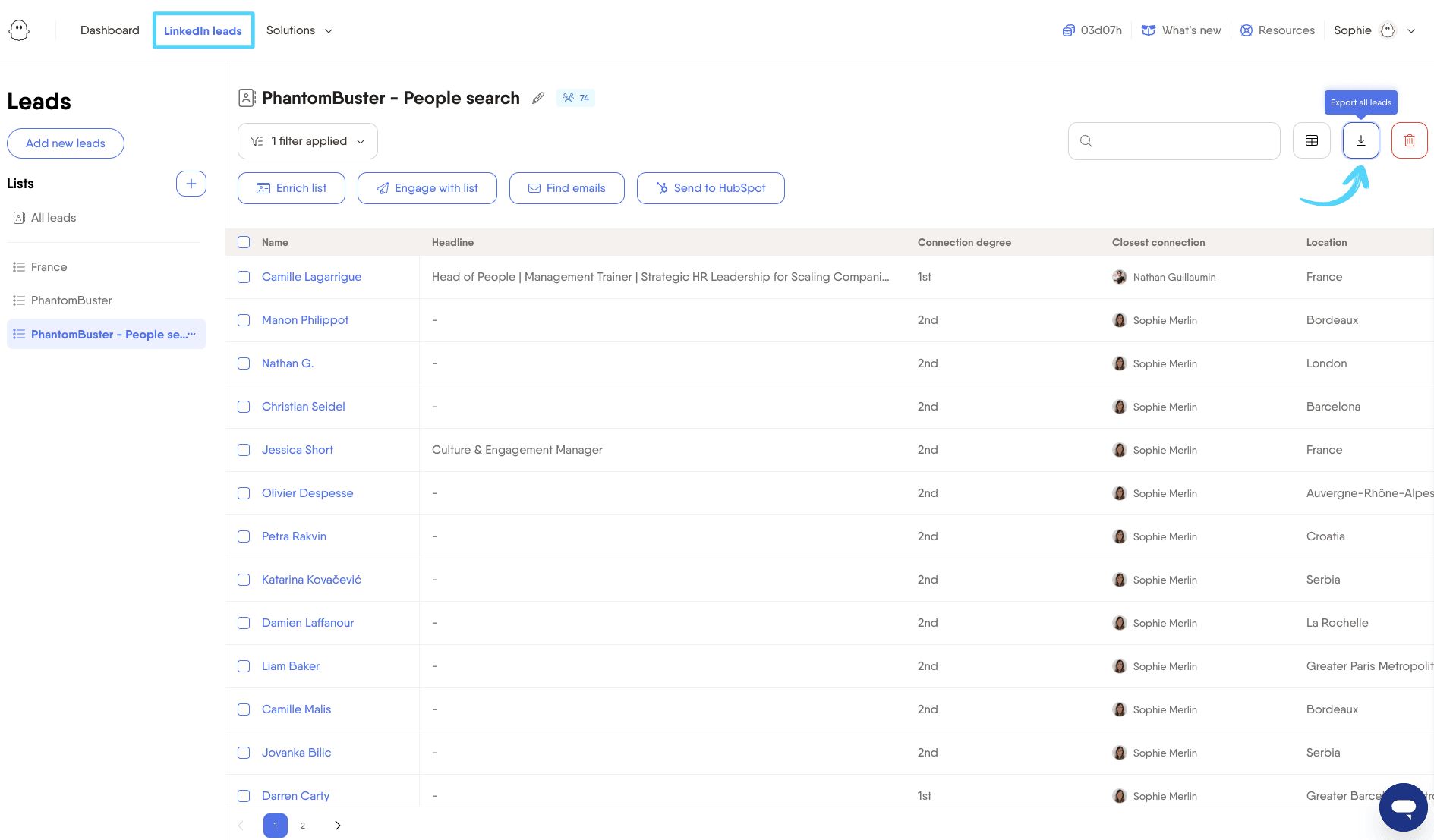
Task: Go to page 2 of leads
Action: [303, 826]
